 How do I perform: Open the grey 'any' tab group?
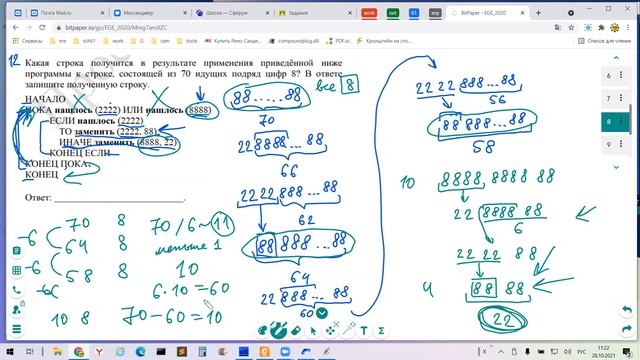[436, 13]
